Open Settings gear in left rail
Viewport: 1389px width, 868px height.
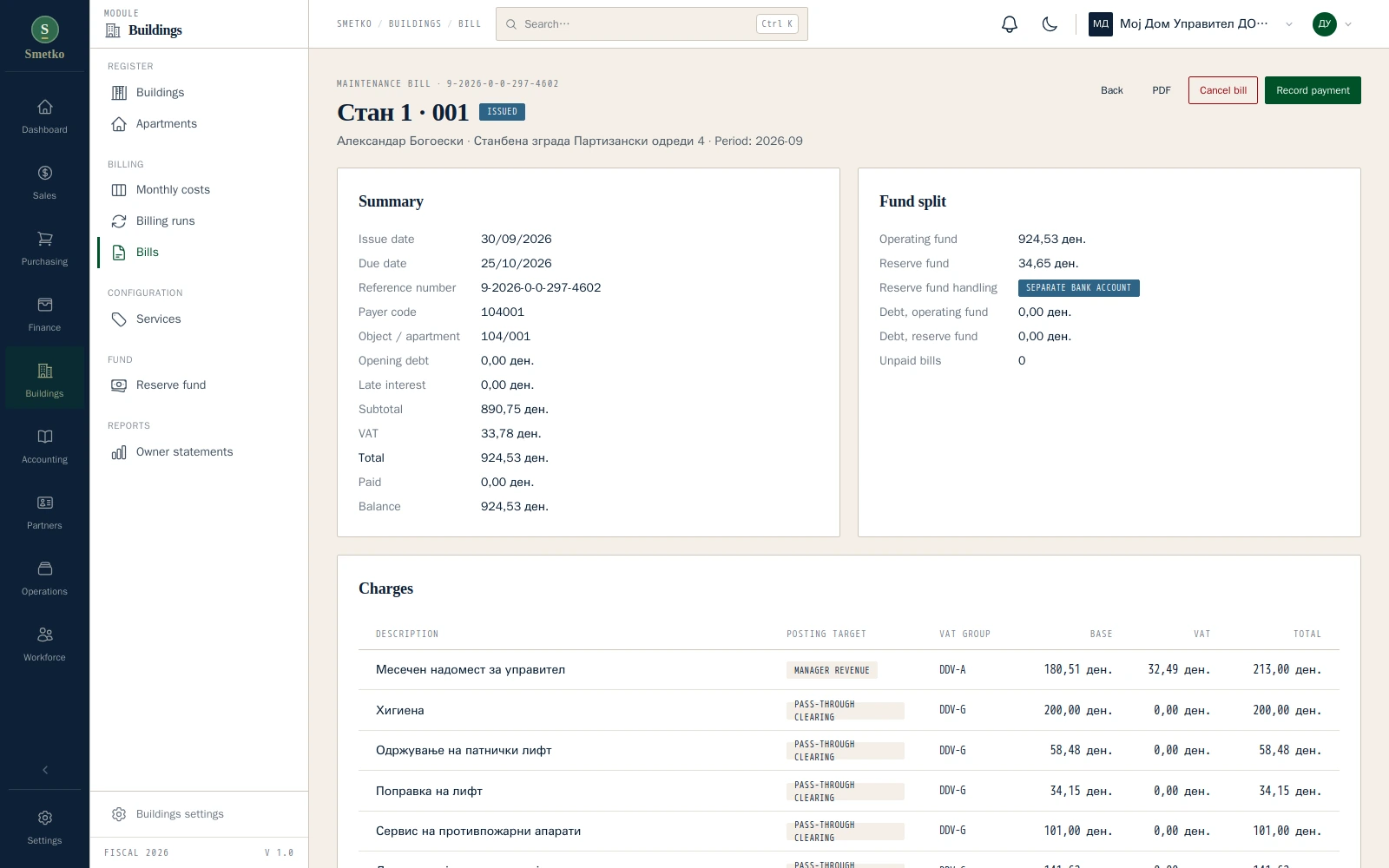point(44,818)
